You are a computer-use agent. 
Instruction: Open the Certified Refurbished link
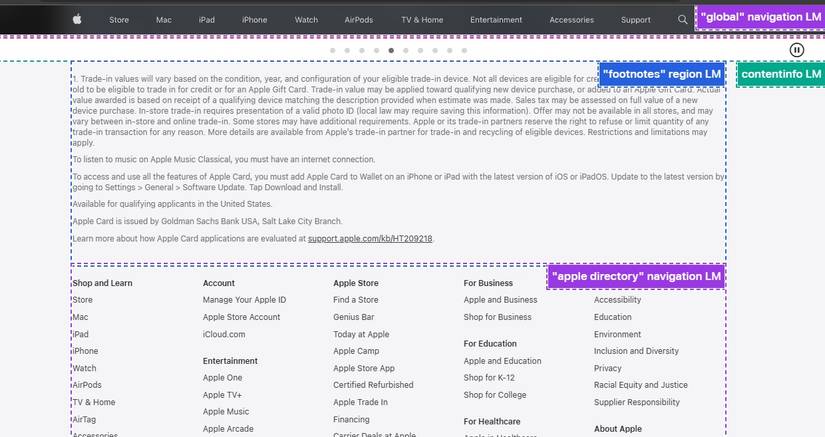pyautogui.click(x=373, y=385)
